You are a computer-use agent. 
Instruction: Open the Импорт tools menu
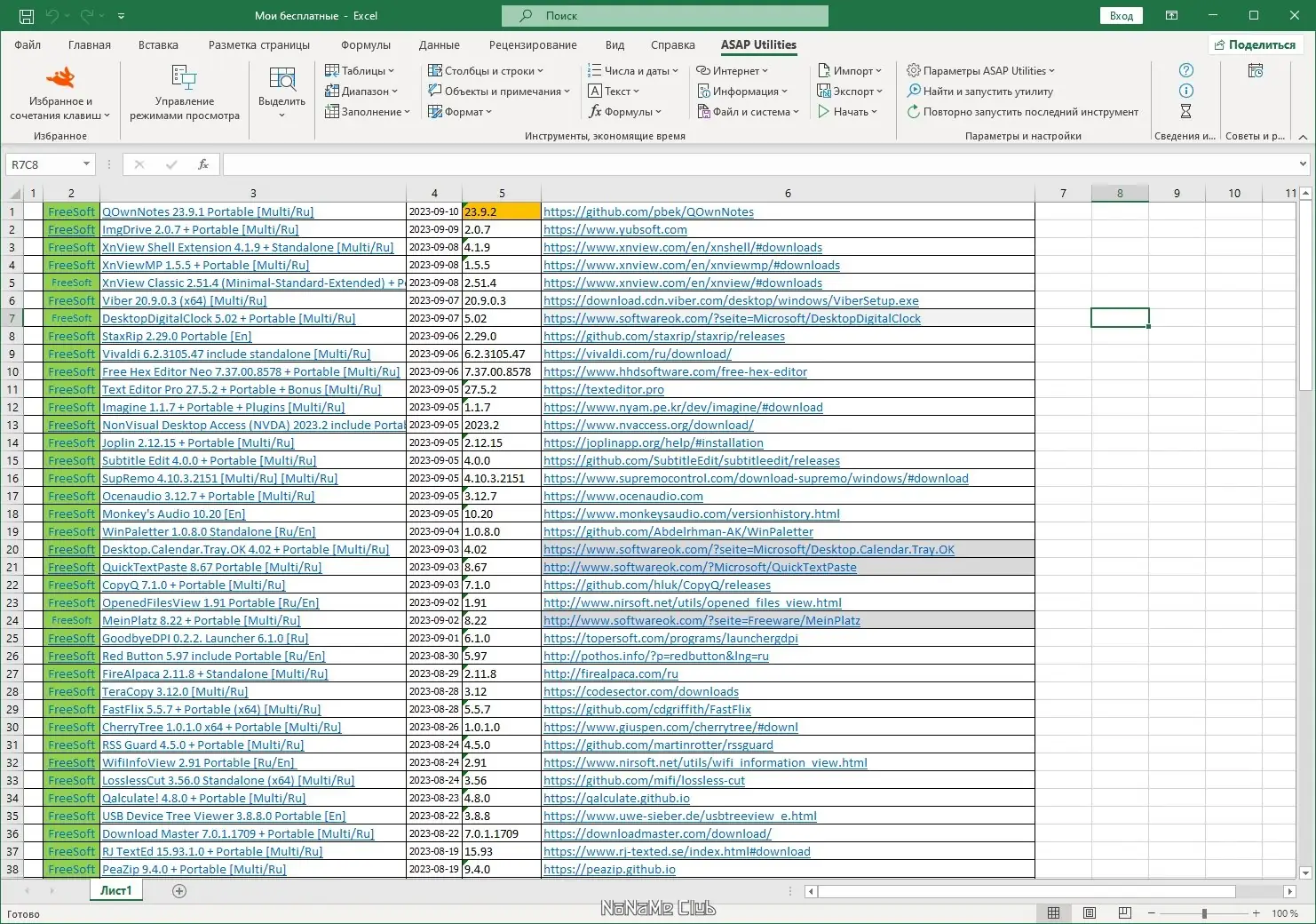click(x=850, y=70)
